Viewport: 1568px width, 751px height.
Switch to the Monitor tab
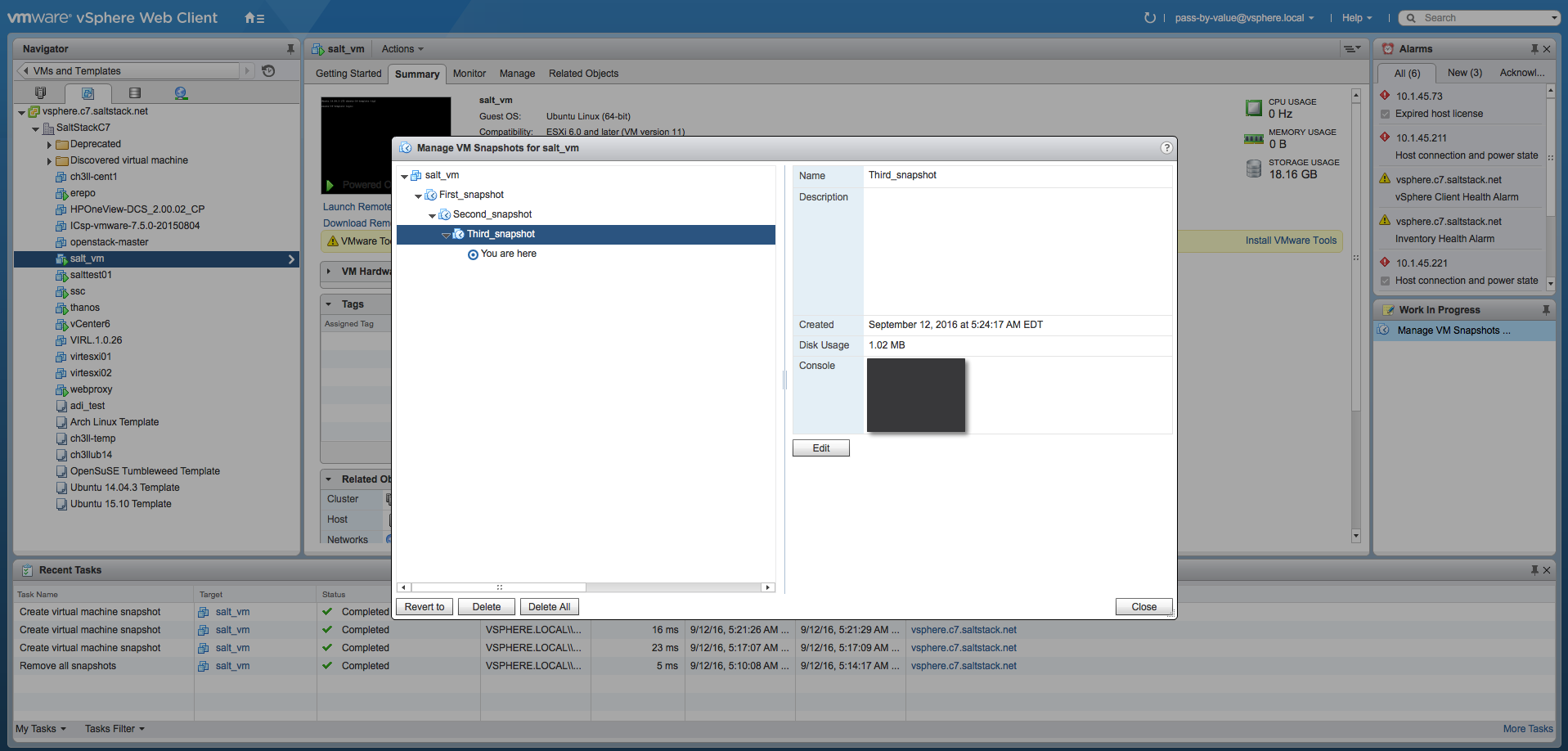coord(469,74)
